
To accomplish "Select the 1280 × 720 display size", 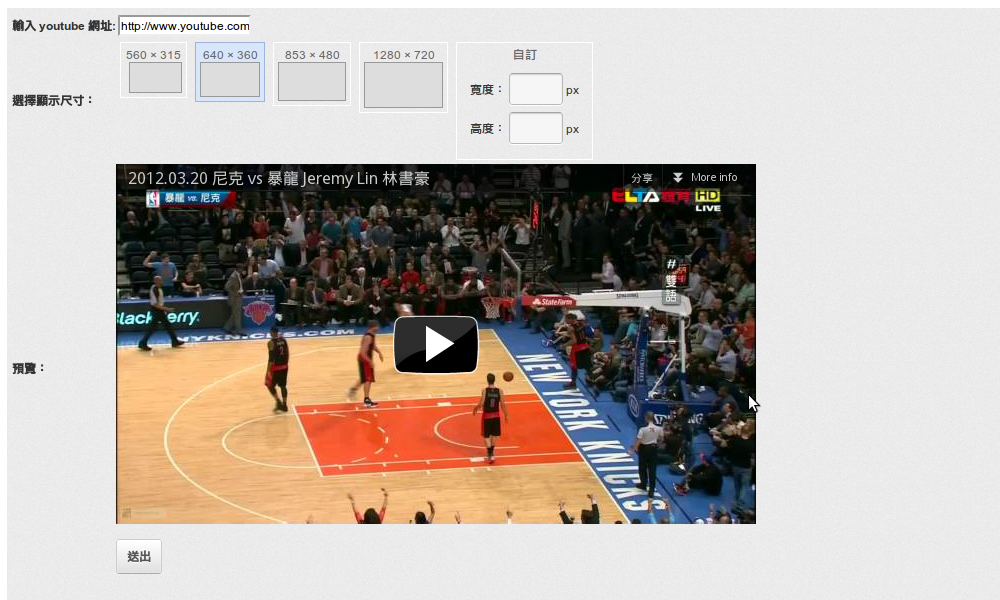I will click(404, 77).
